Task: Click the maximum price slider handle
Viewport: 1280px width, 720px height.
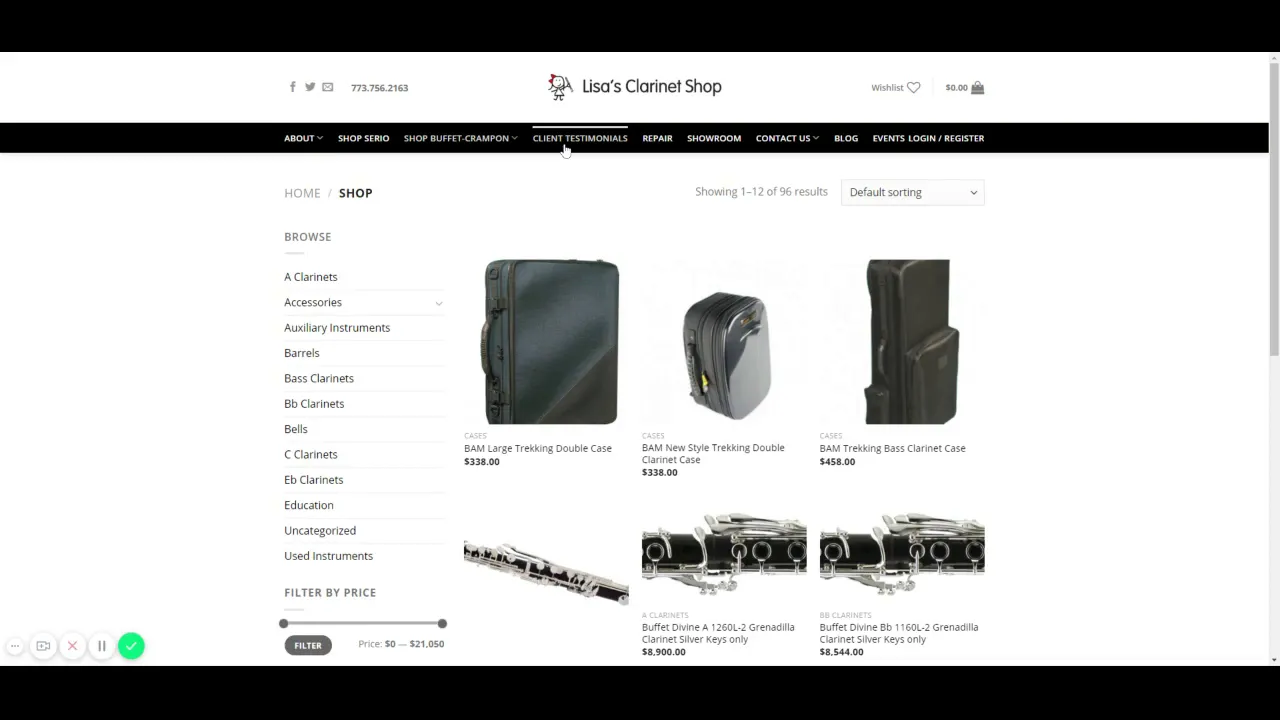Action: coord(442,624)
